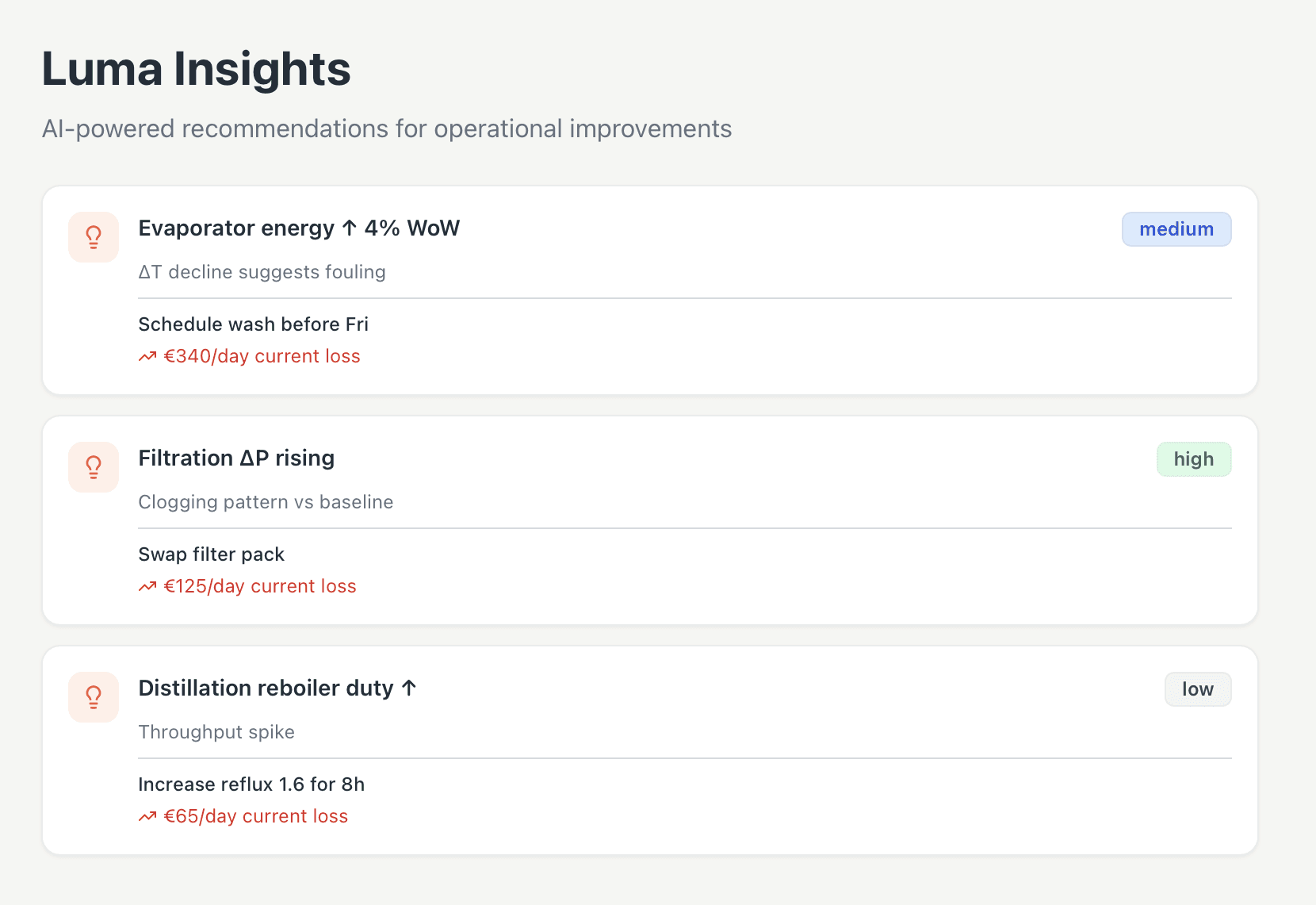Click the Filtration ΔP lightbulb icon
This screenshot has height=905, width=1316.
click(x=94, y=467)
